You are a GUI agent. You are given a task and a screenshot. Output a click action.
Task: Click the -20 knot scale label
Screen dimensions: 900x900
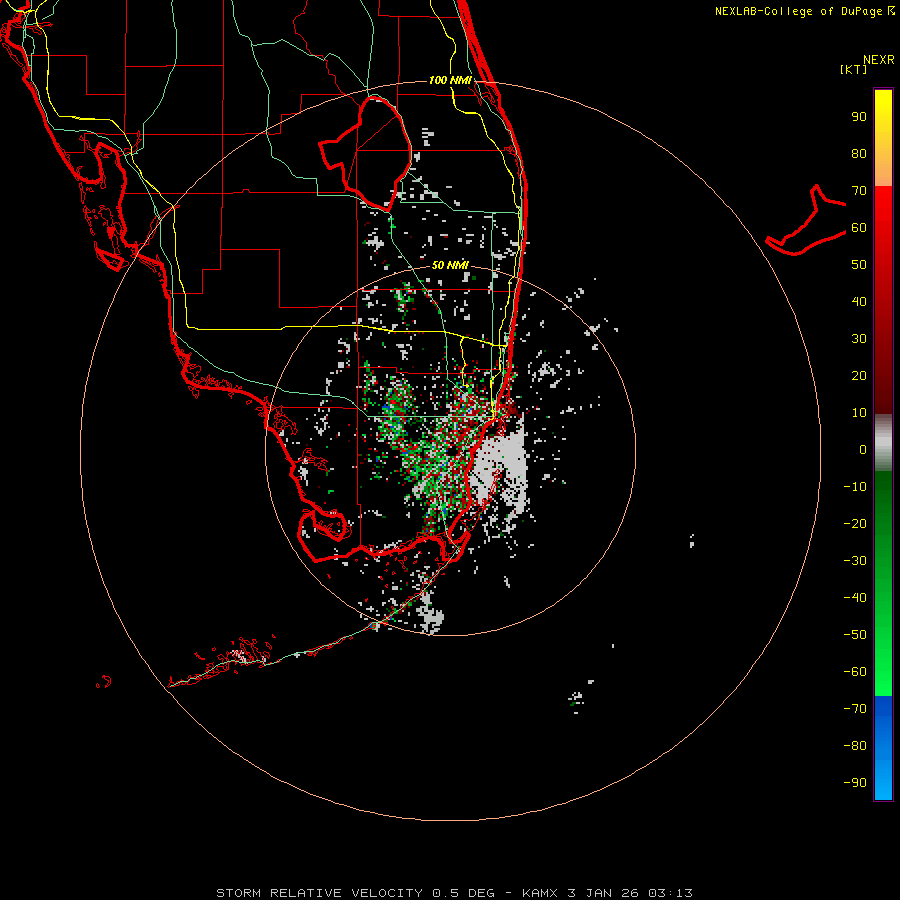pos(855,523)
